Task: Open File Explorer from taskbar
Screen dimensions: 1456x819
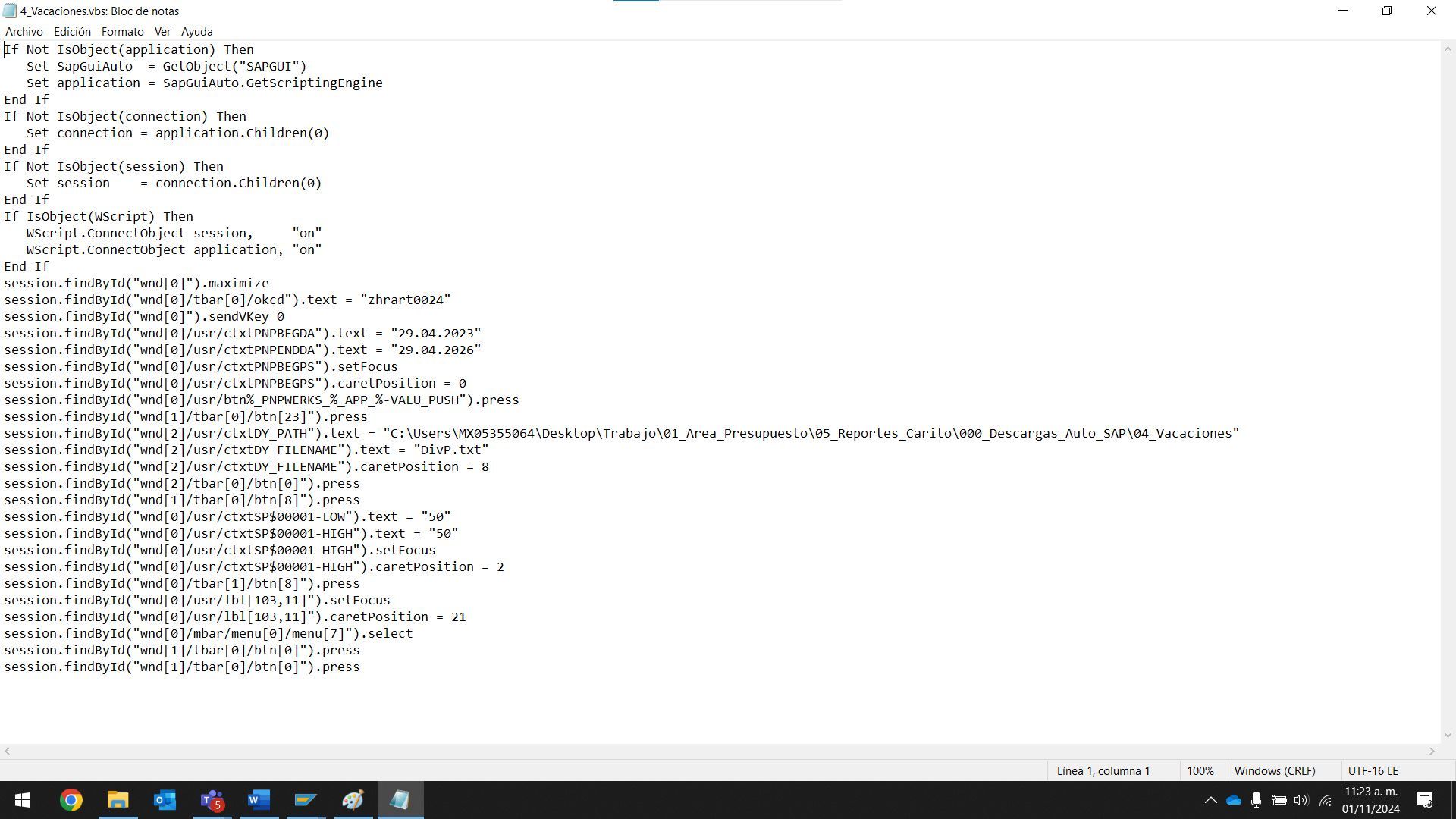Action: coord(118,800)
